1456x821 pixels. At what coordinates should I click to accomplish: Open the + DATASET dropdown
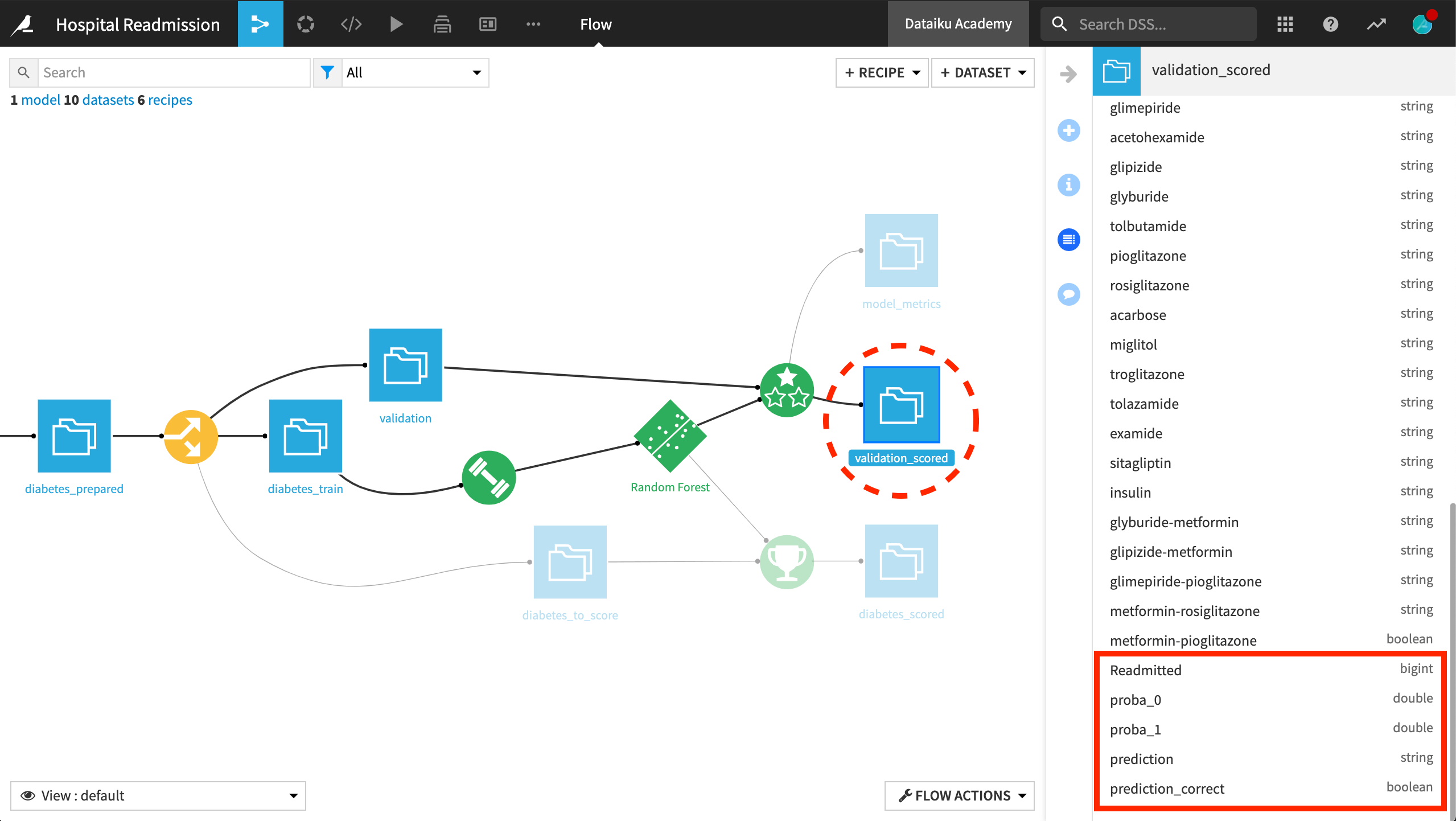tap(982, 73)
